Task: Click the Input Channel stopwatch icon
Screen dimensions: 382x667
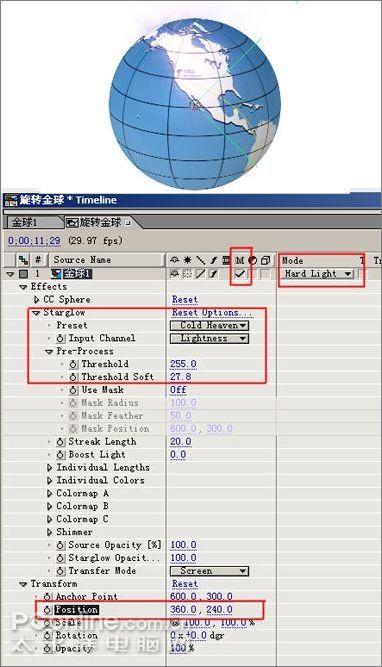Action: (x=61, y=338)
